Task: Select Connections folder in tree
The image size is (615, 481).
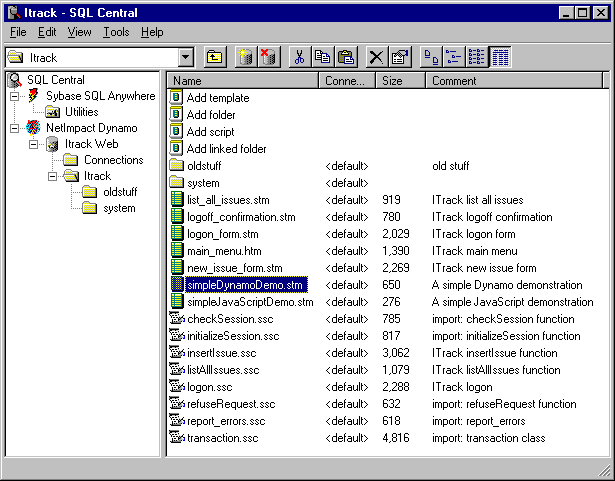Action: point(114,160)
